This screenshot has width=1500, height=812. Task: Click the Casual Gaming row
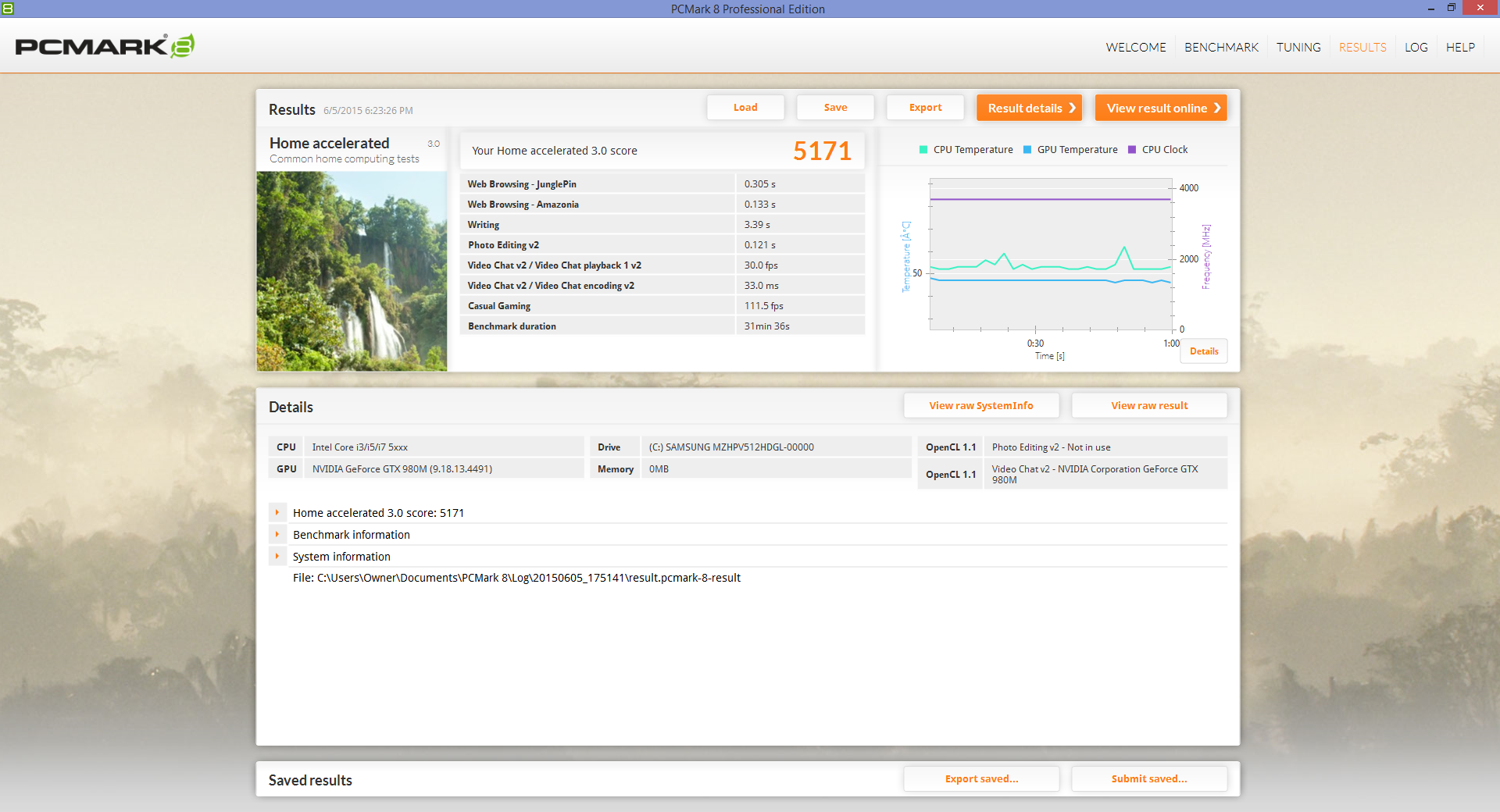[x=662, y=306]
